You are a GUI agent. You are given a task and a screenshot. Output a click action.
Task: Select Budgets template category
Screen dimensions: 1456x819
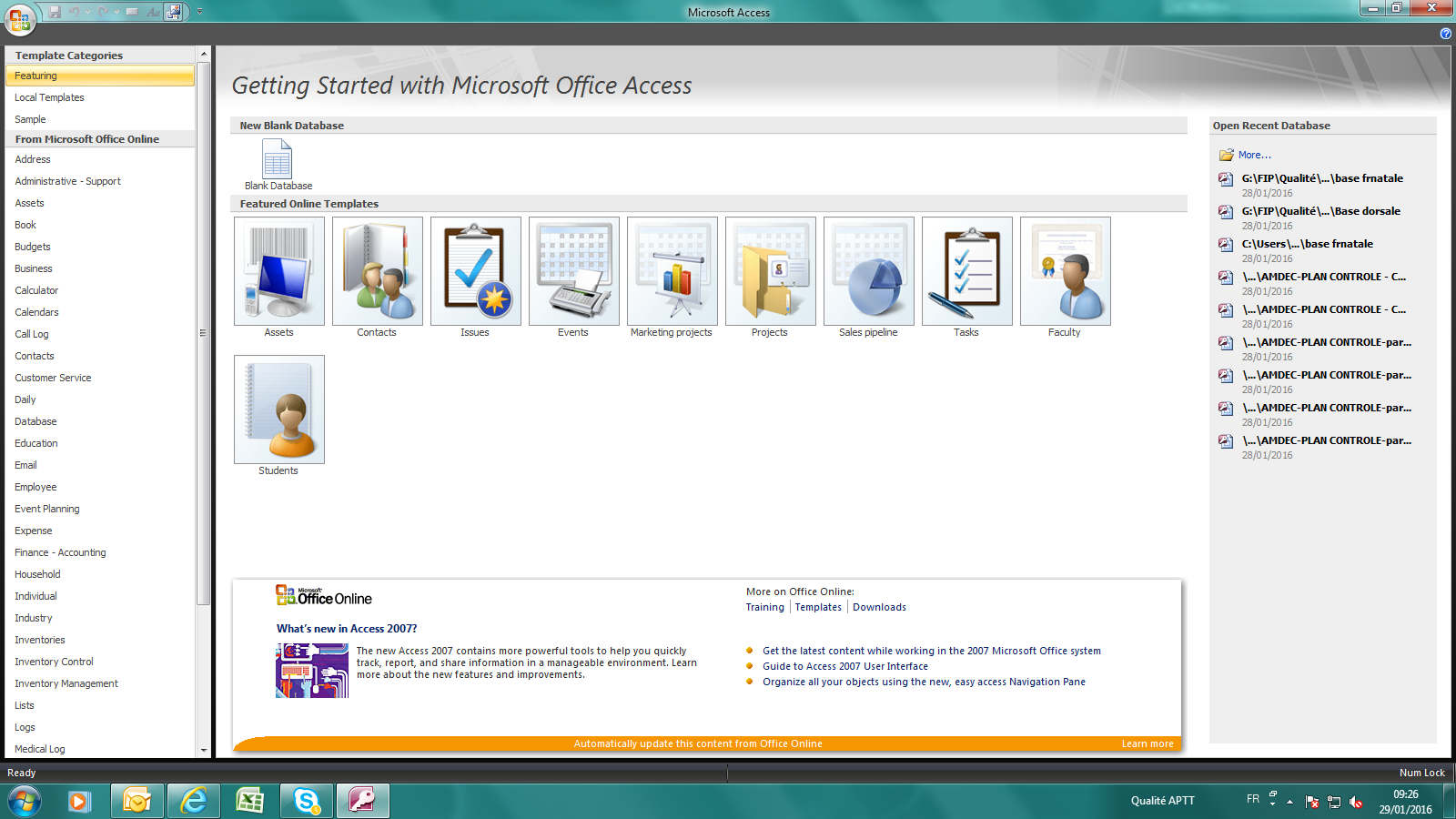(x=33, y=247)
